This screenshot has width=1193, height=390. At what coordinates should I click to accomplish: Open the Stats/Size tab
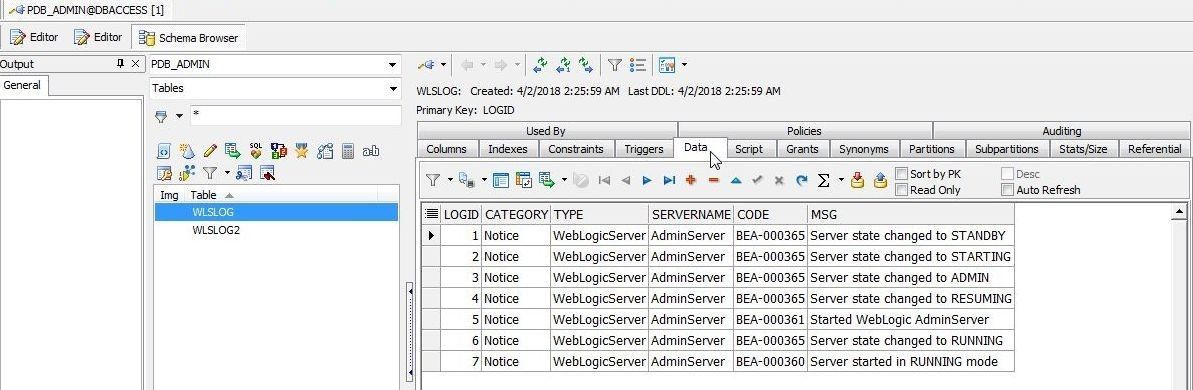1083,149
